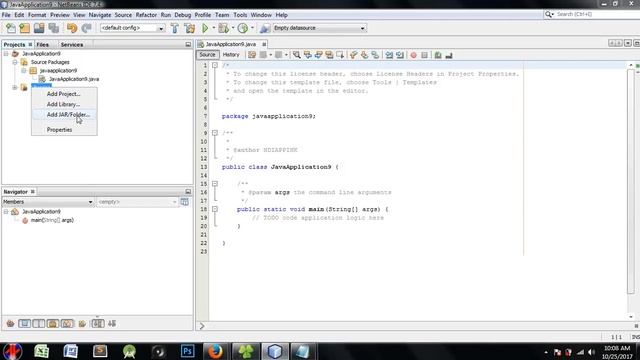Image resolution: width=640 pixels, height=360 pixels.
Task: Open the Run Project dropdown arrow
Action: 213,28
